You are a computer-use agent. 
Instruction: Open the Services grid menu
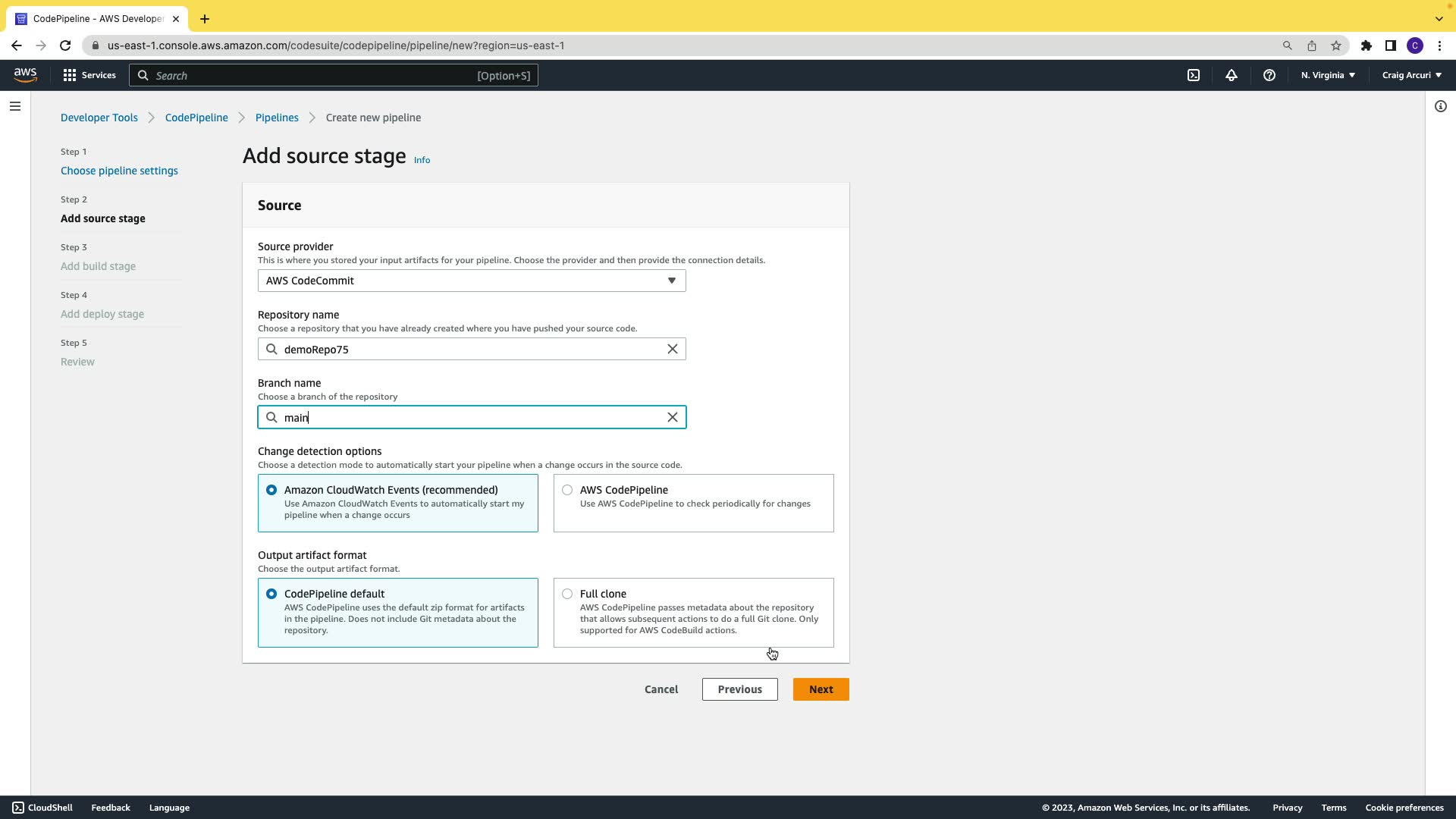[x=89, y=75]
